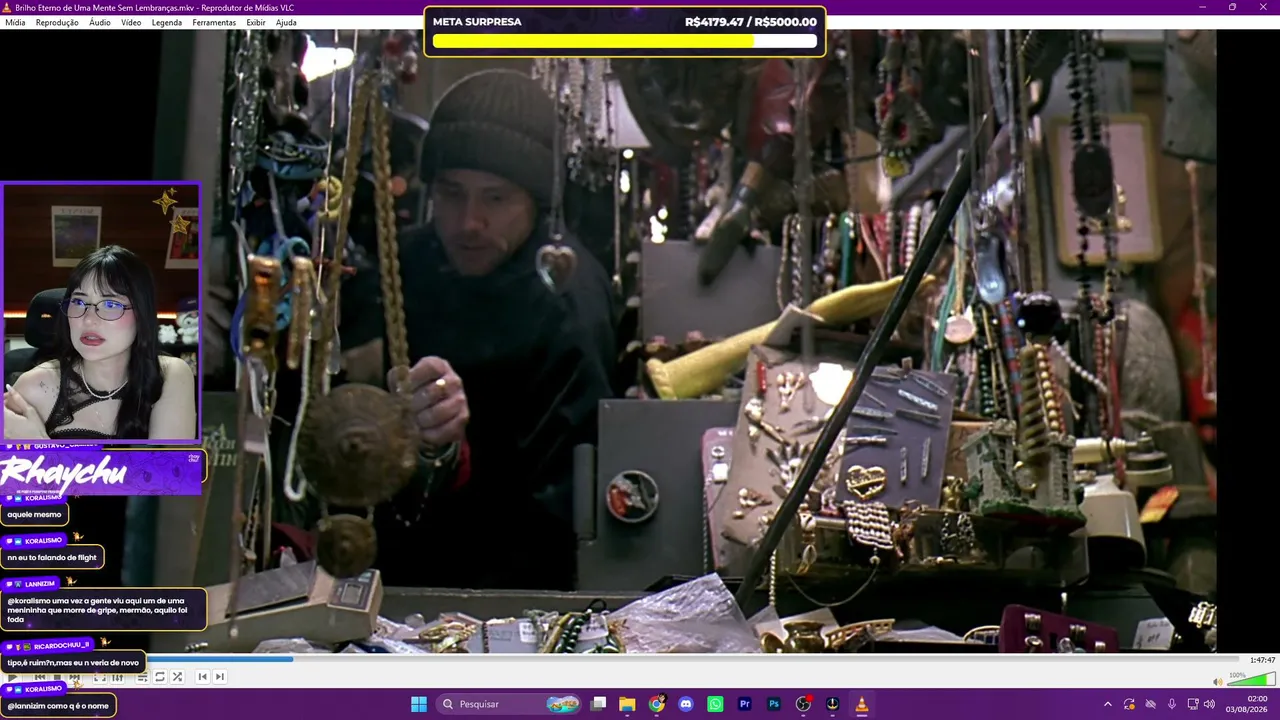
Task: Jump to next chapter with skip-forward button
Action: click(x=220, y=677)
